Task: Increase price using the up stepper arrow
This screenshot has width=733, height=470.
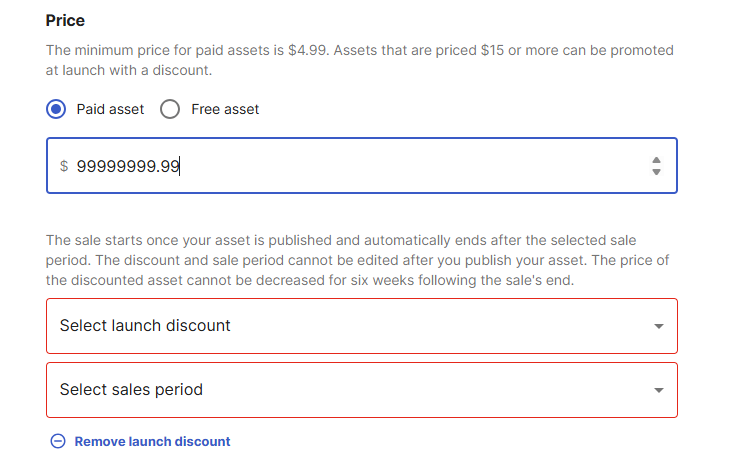Action: click(656, 160)
